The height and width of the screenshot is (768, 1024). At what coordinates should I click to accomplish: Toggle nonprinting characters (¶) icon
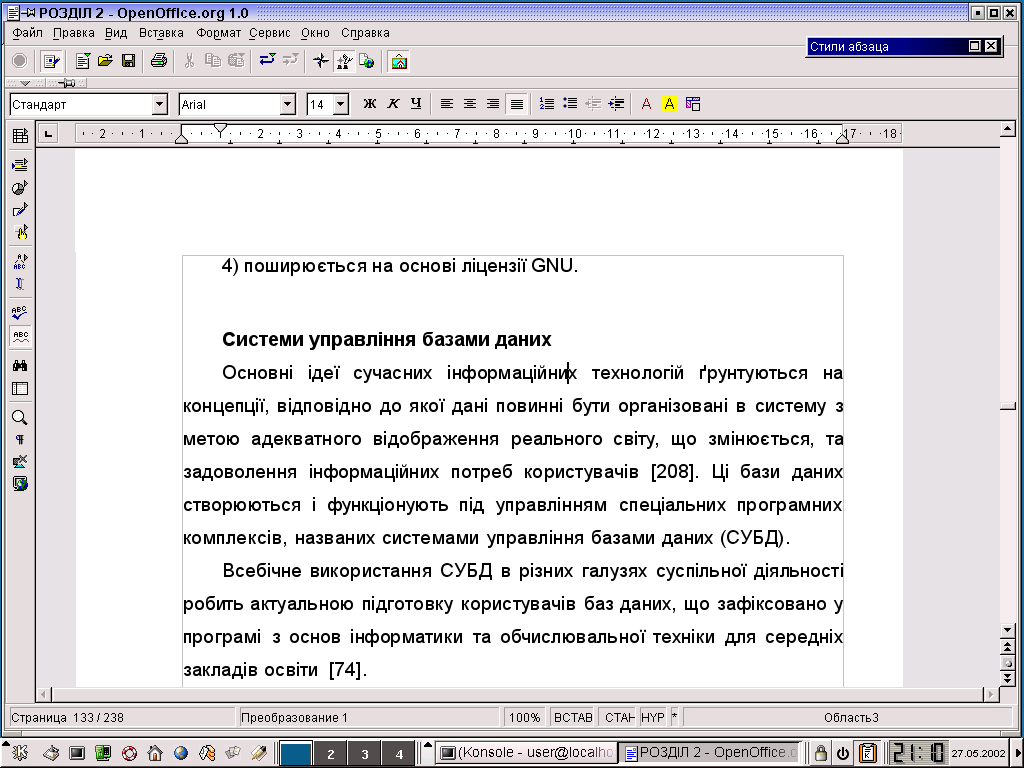point(19,440)
